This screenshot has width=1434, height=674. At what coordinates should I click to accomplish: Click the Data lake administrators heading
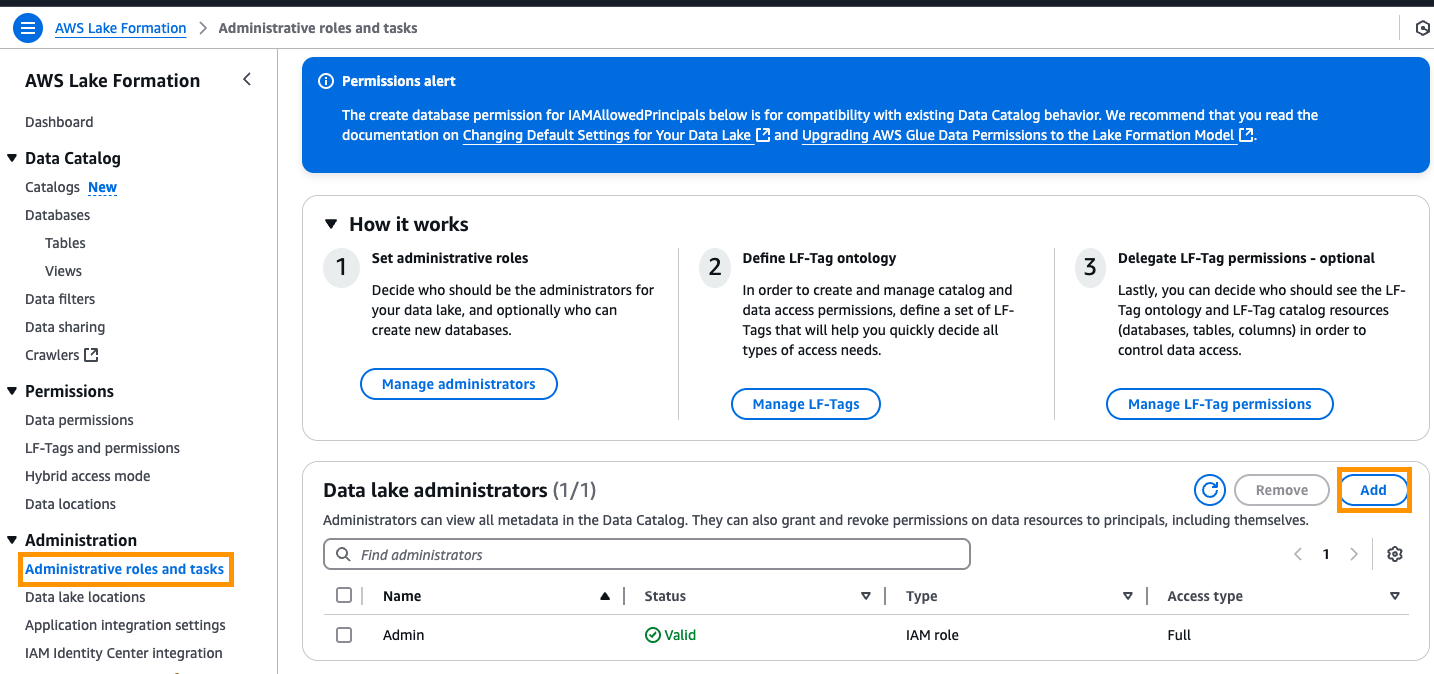[435, 490]
